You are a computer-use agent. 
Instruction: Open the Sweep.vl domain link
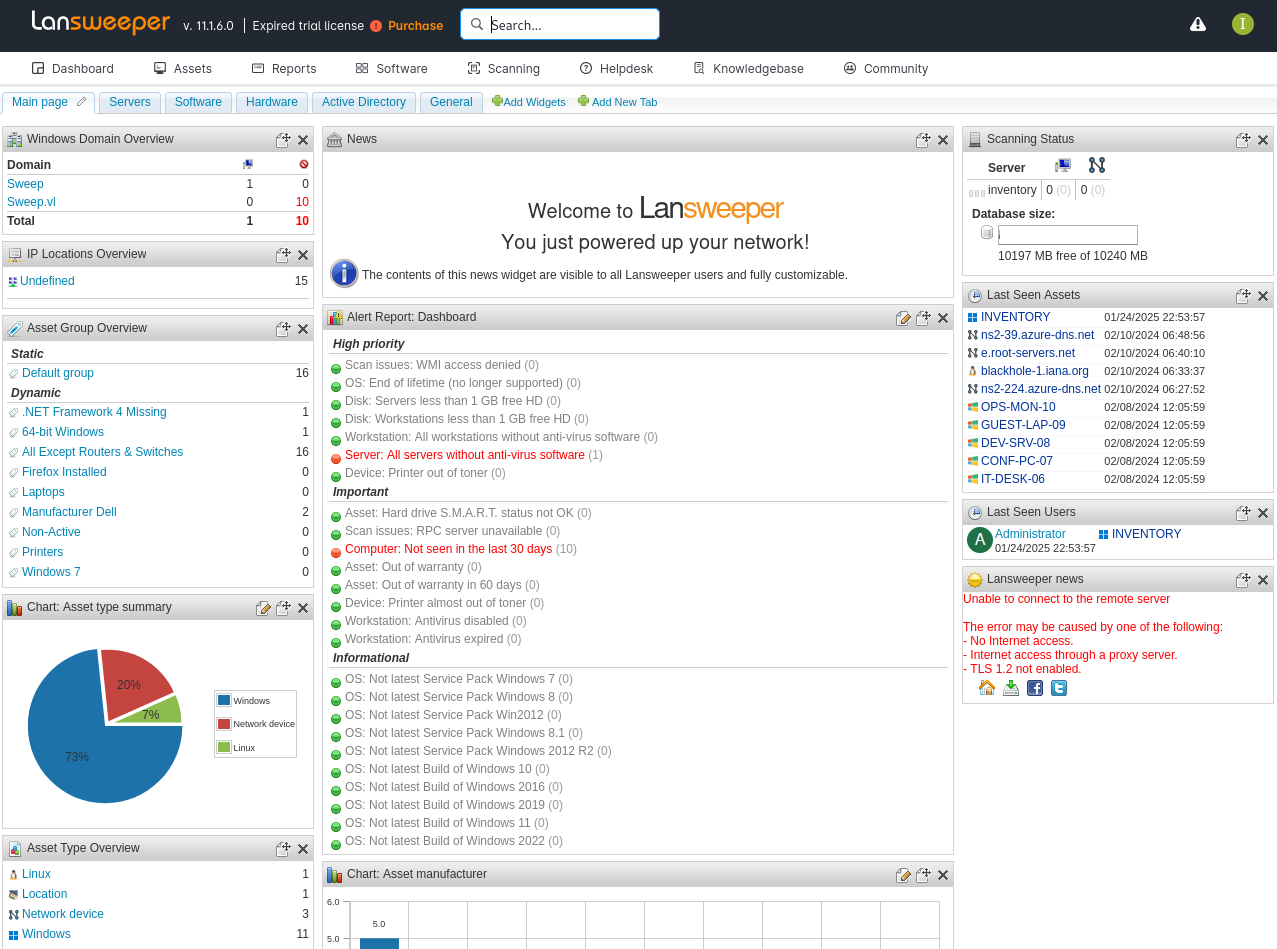31,202
